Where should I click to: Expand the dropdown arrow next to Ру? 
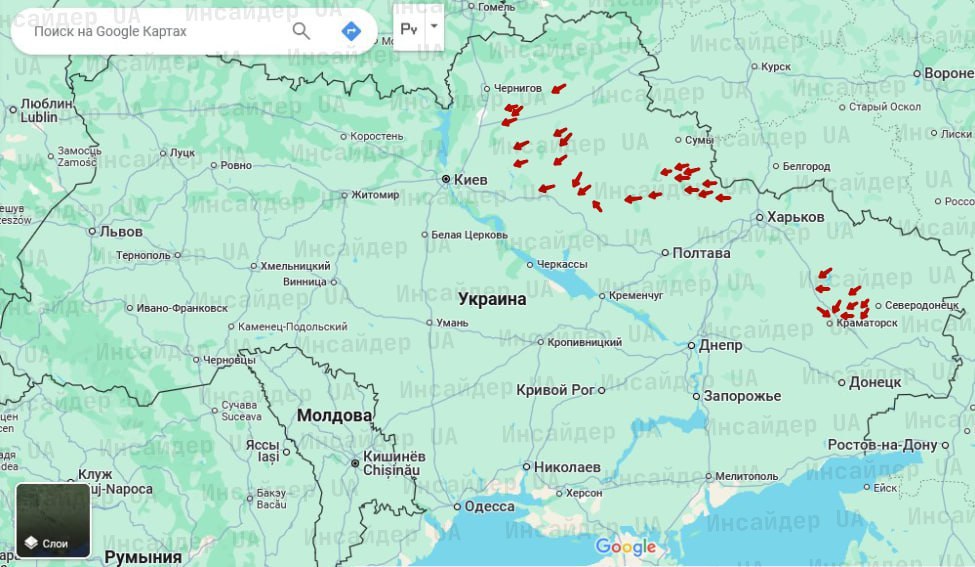(x=433, y=27)
